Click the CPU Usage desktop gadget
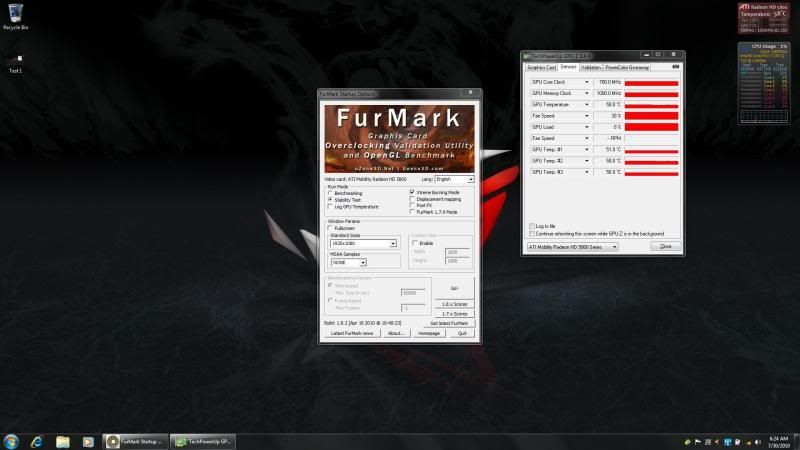800x450 pixels. coord(763,83)
